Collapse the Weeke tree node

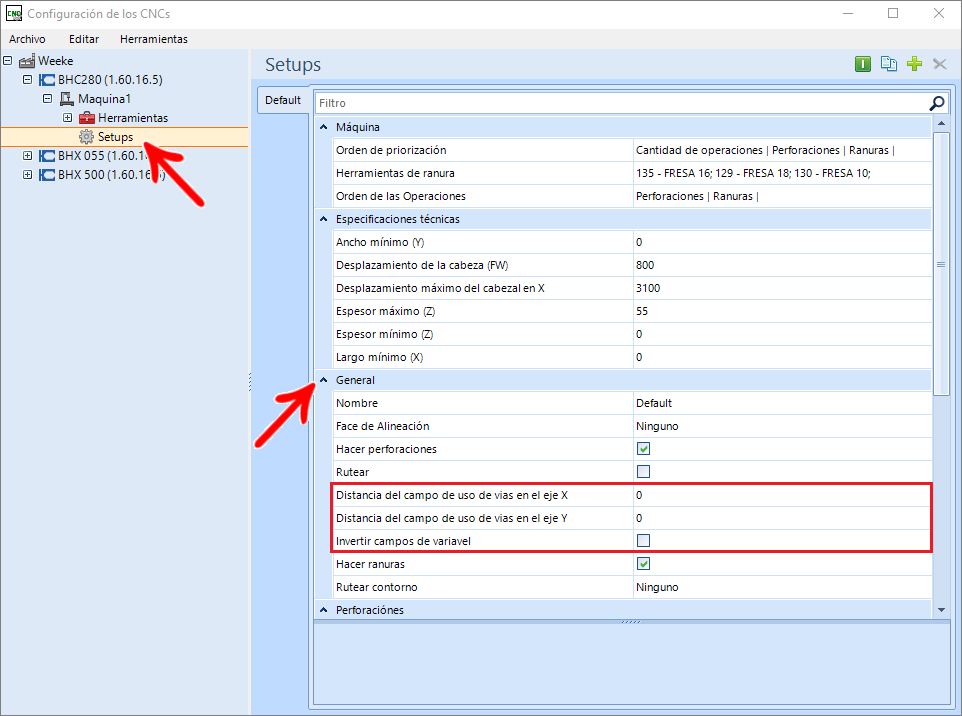7,60
